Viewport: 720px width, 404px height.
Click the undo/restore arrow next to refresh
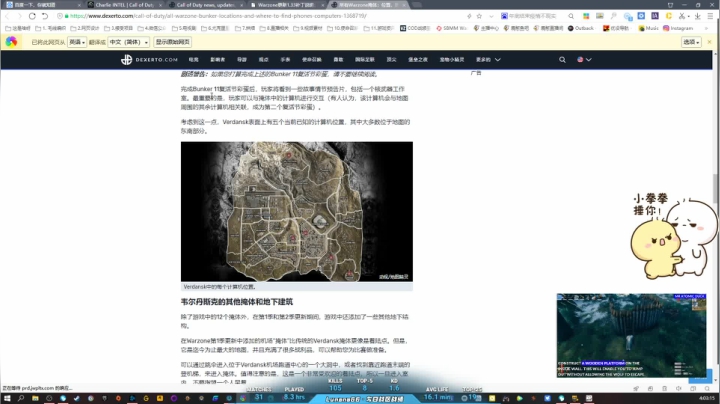(45, 16)
